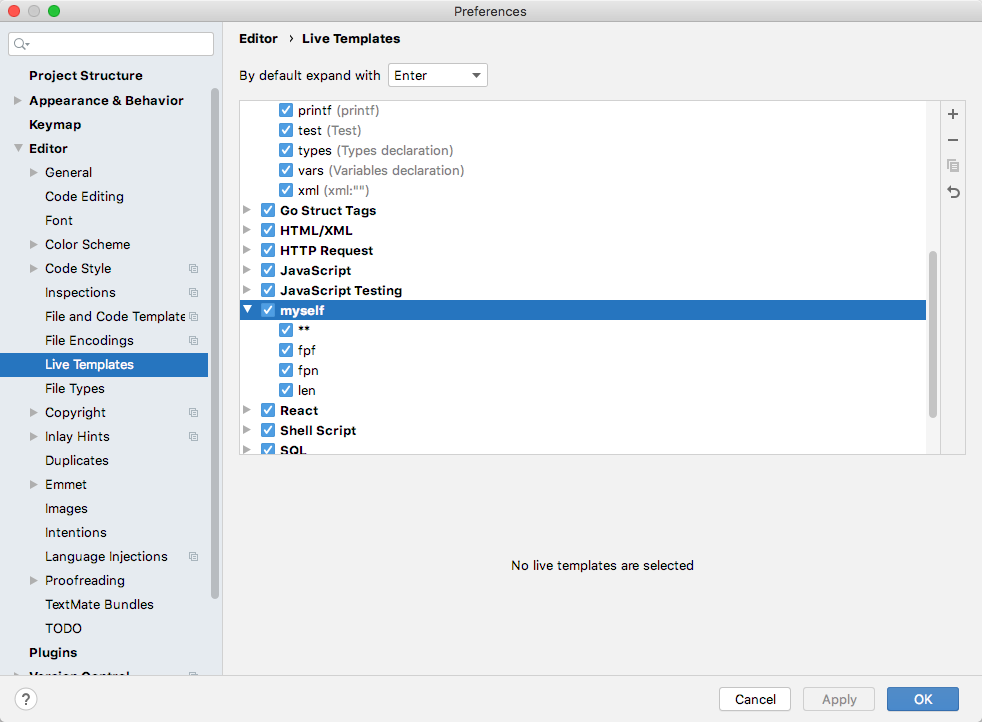
Task: Click the template list vertical scrollbar
Action: pyautogui.click(x=933, y=334)
